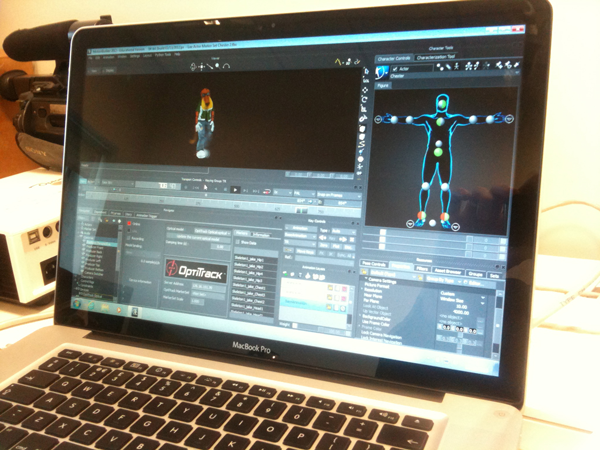Toggle the Recording checkbox in device panel
The height and width of the screenshot is (450, 600).
129,238
